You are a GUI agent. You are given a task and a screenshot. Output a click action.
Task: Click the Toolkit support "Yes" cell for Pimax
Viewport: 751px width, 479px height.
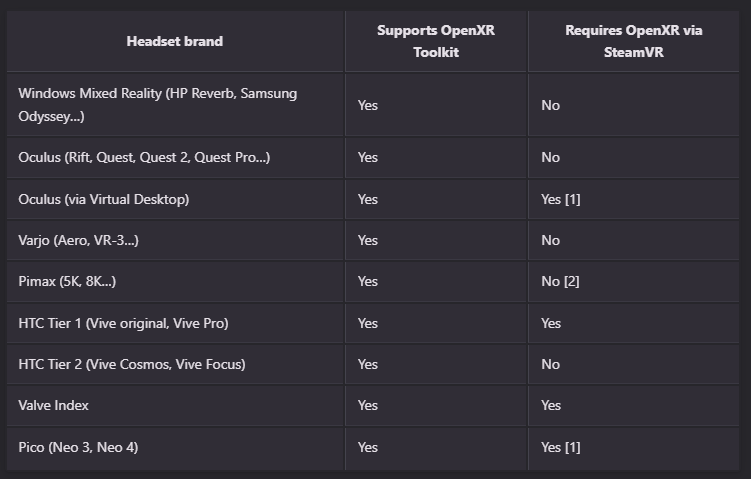coord(368,281)
